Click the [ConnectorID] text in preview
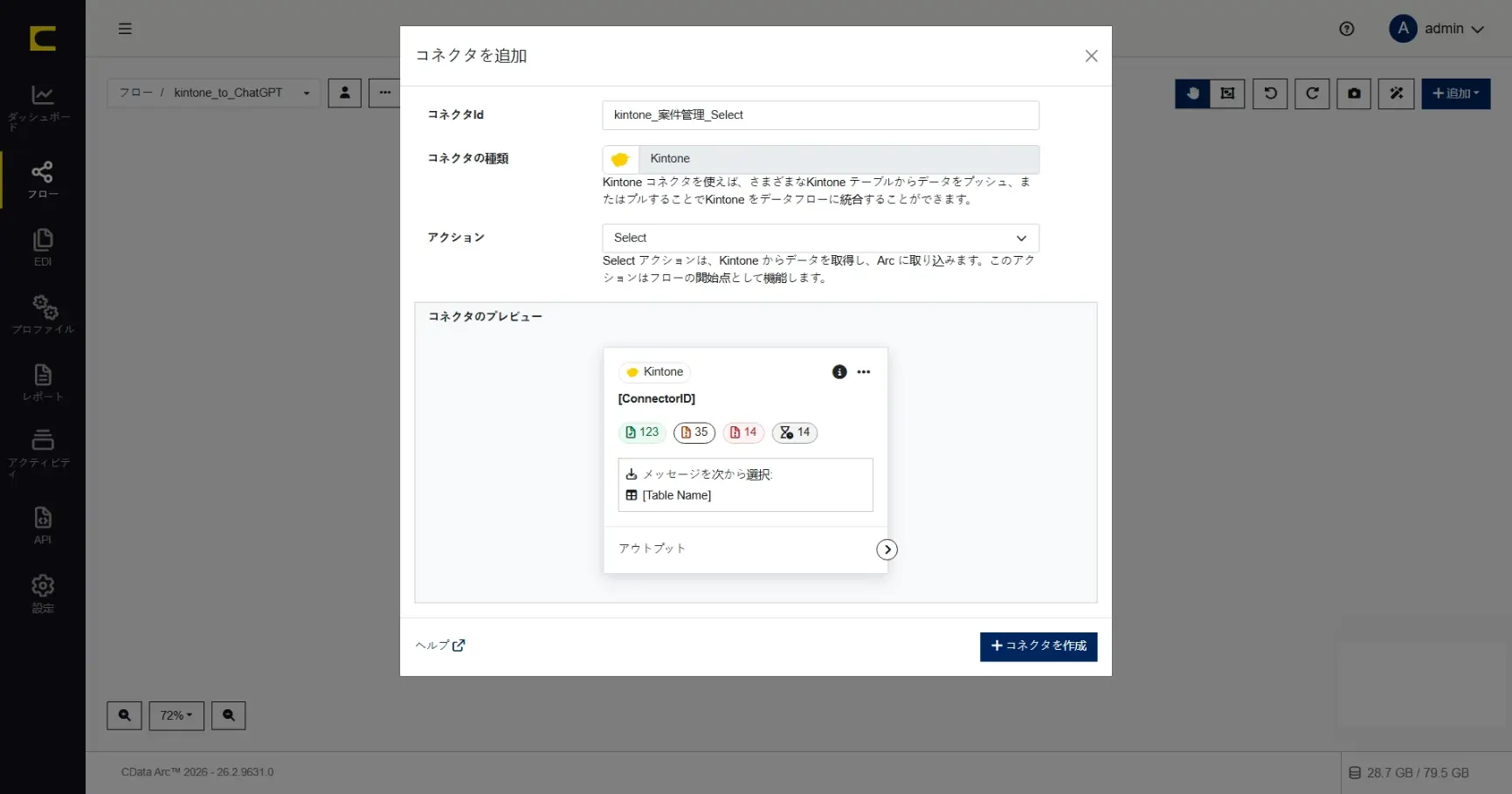 click(x=657, y=398)
